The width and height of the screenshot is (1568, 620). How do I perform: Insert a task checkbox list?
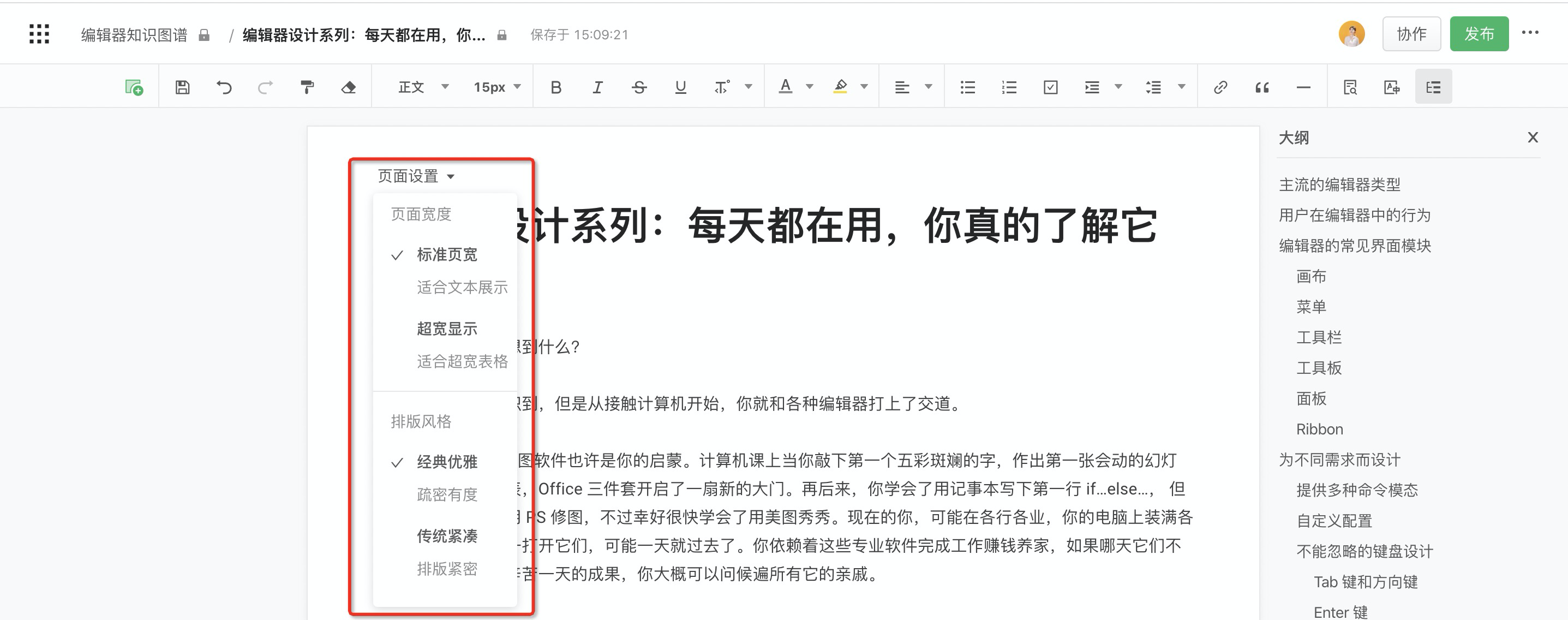[1050, 87]
